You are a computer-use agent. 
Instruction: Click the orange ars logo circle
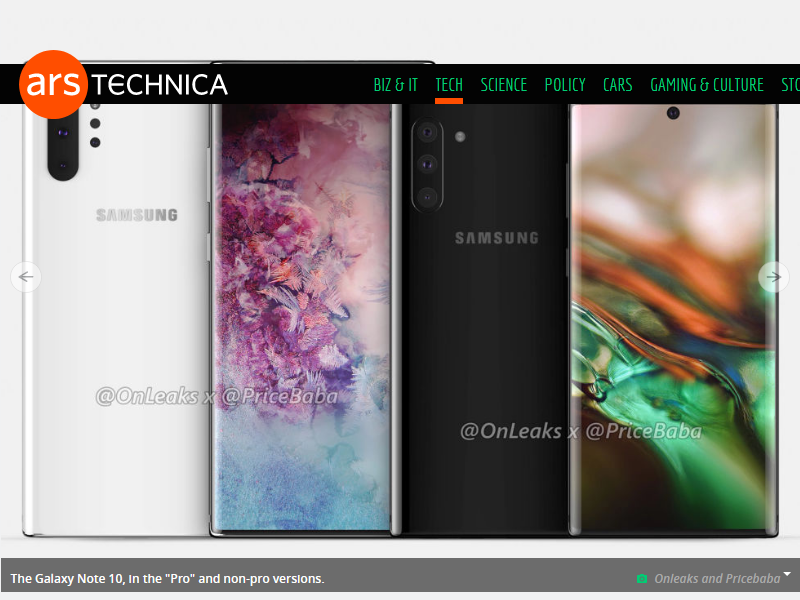(x=53, y=85)
